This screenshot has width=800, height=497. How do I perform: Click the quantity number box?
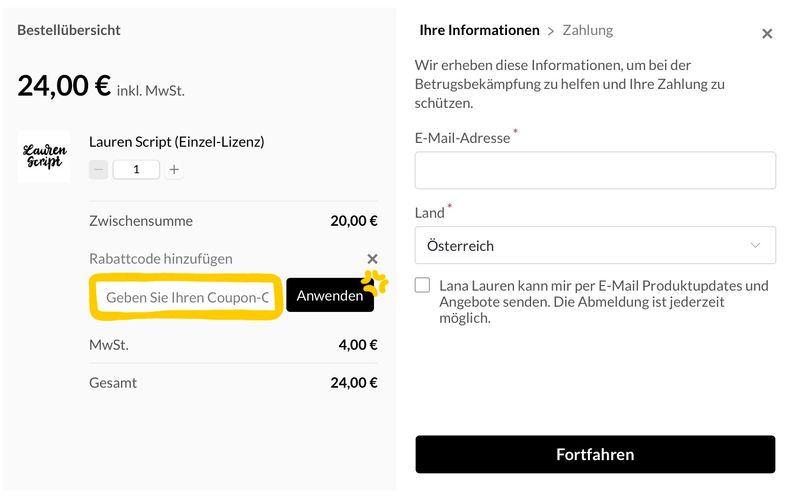tap(136, 170)
